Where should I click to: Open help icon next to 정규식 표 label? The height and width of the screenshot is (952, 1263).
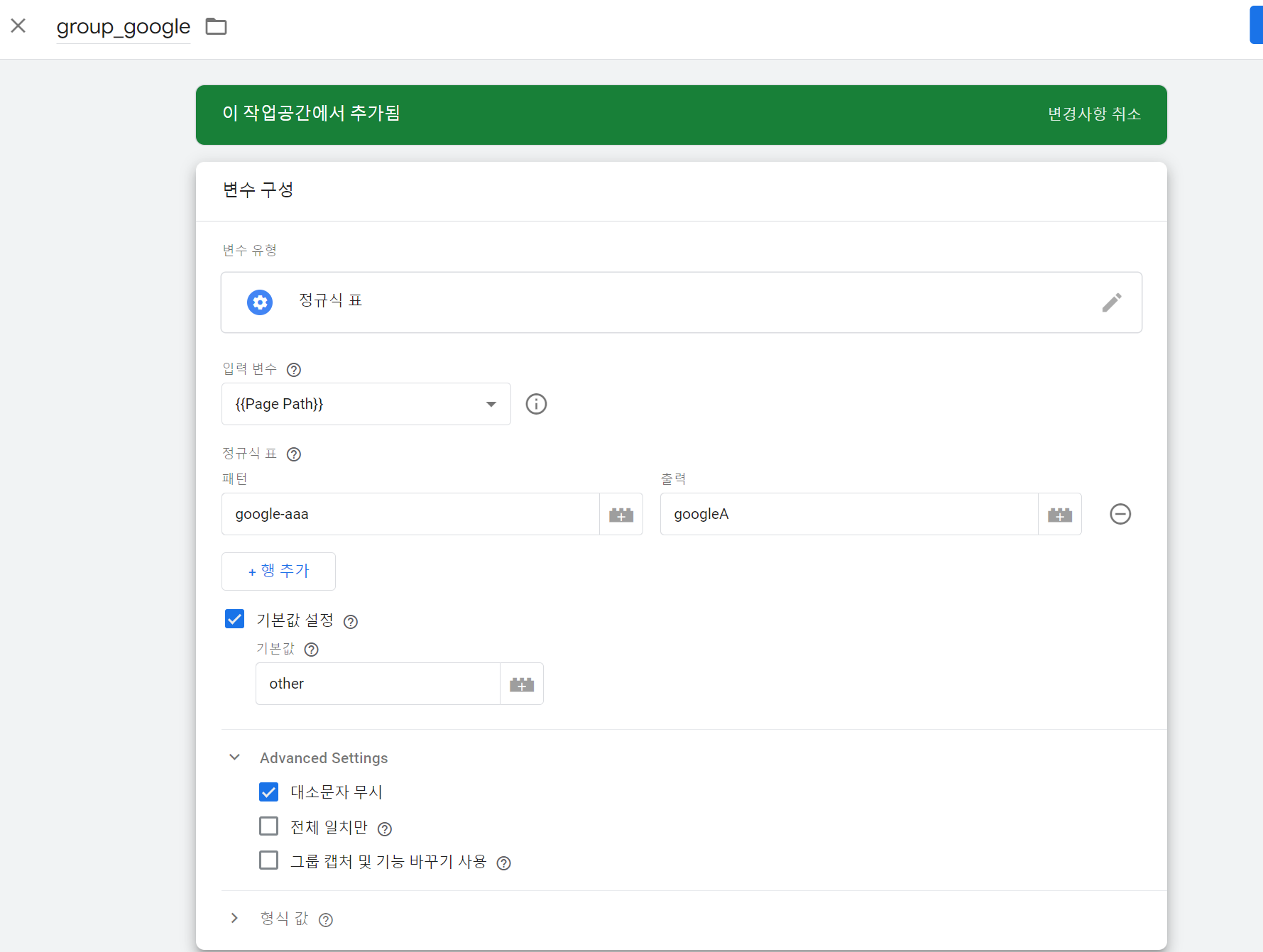294,454
